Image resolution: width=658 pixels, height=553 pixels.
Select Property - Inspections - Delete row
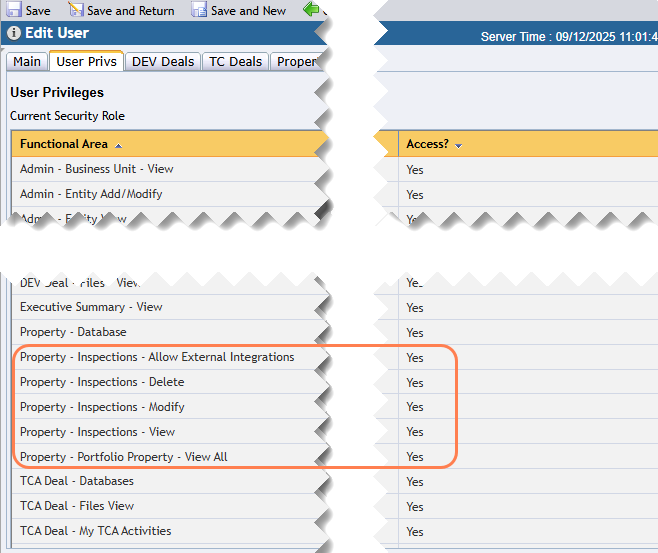pos(102,382)
